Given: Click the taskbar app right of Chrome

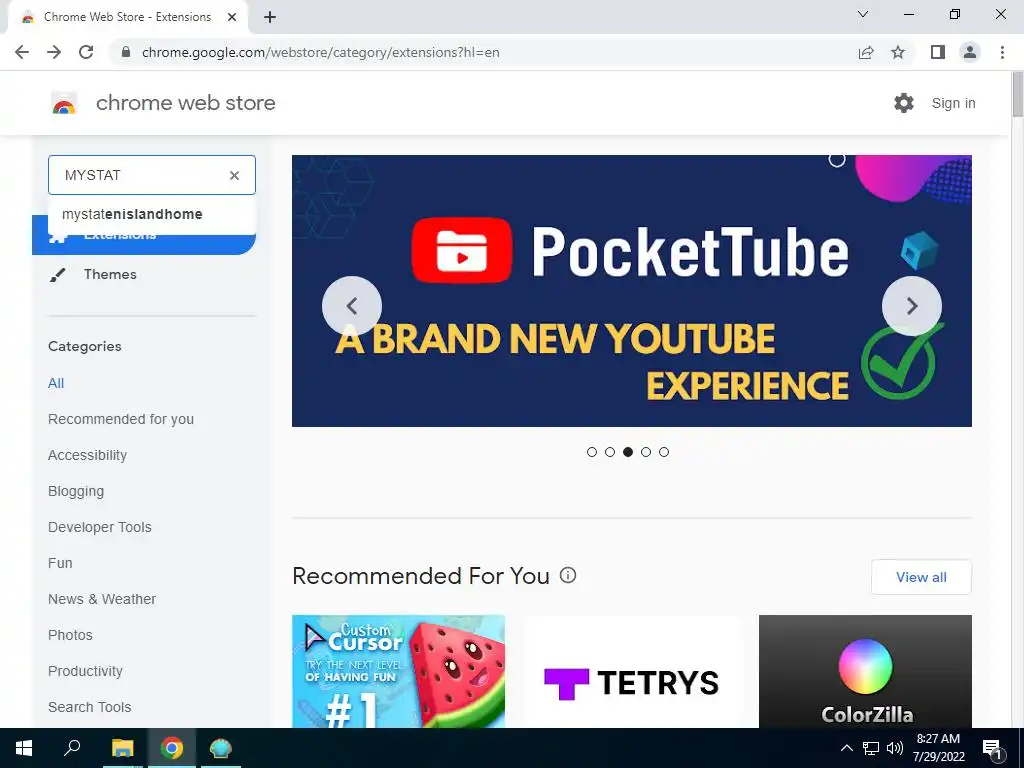Looking at the screenshot, I should click(x=220, y=748).
